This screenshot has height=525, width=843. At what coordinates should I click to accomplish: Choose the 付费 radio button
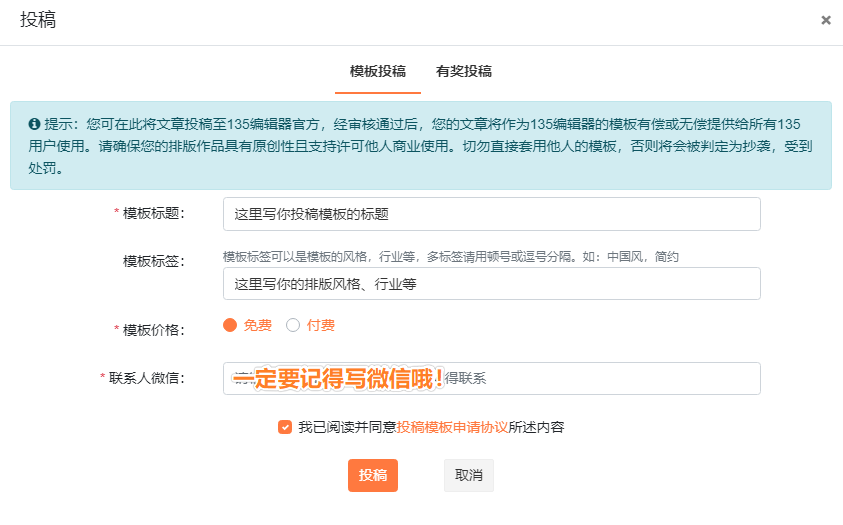click(293, 325)
